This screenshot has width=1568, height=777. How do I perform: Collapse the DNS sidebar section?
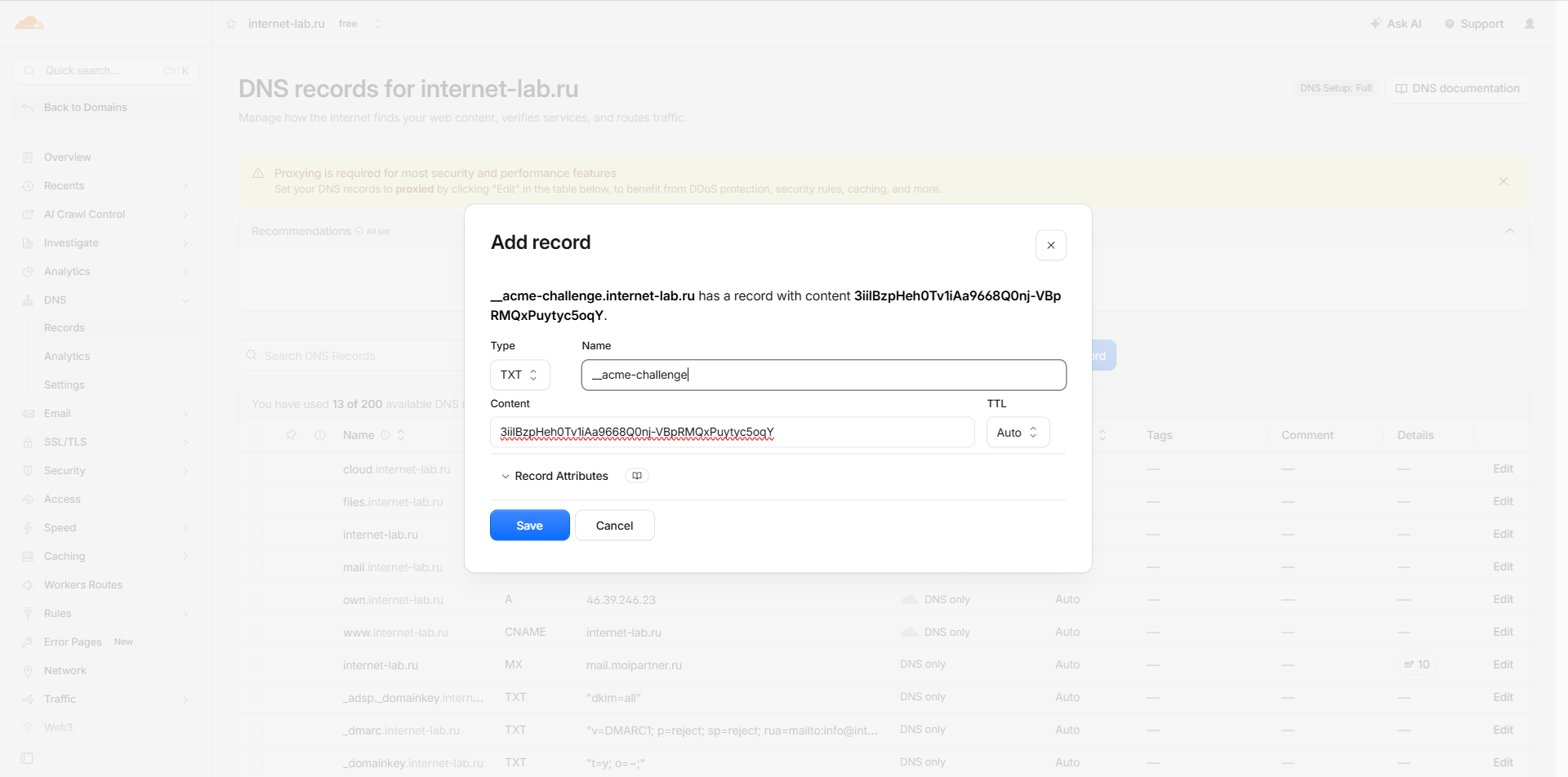coord(185,300)
